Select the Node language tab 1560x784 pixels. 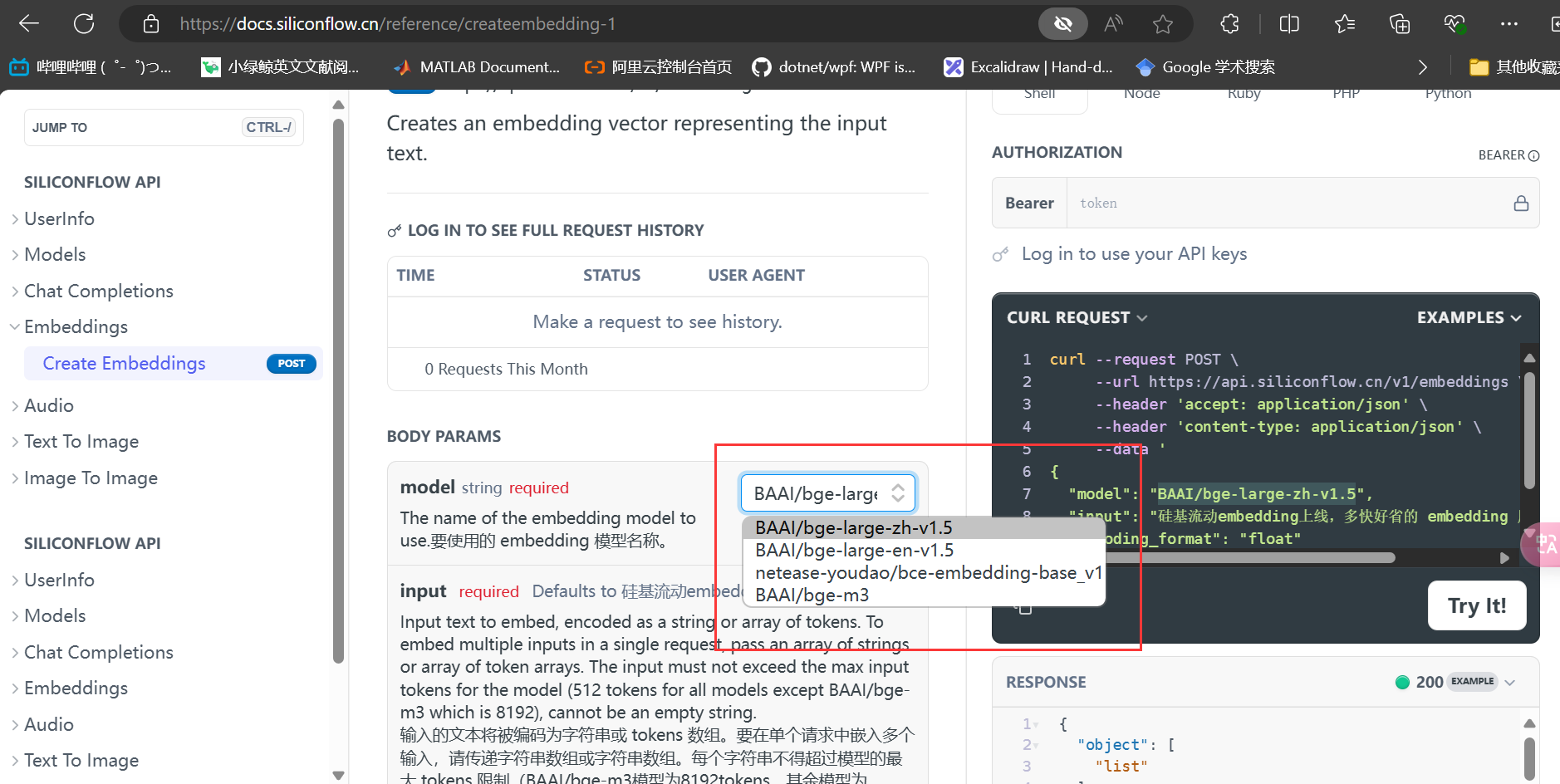1142,94
